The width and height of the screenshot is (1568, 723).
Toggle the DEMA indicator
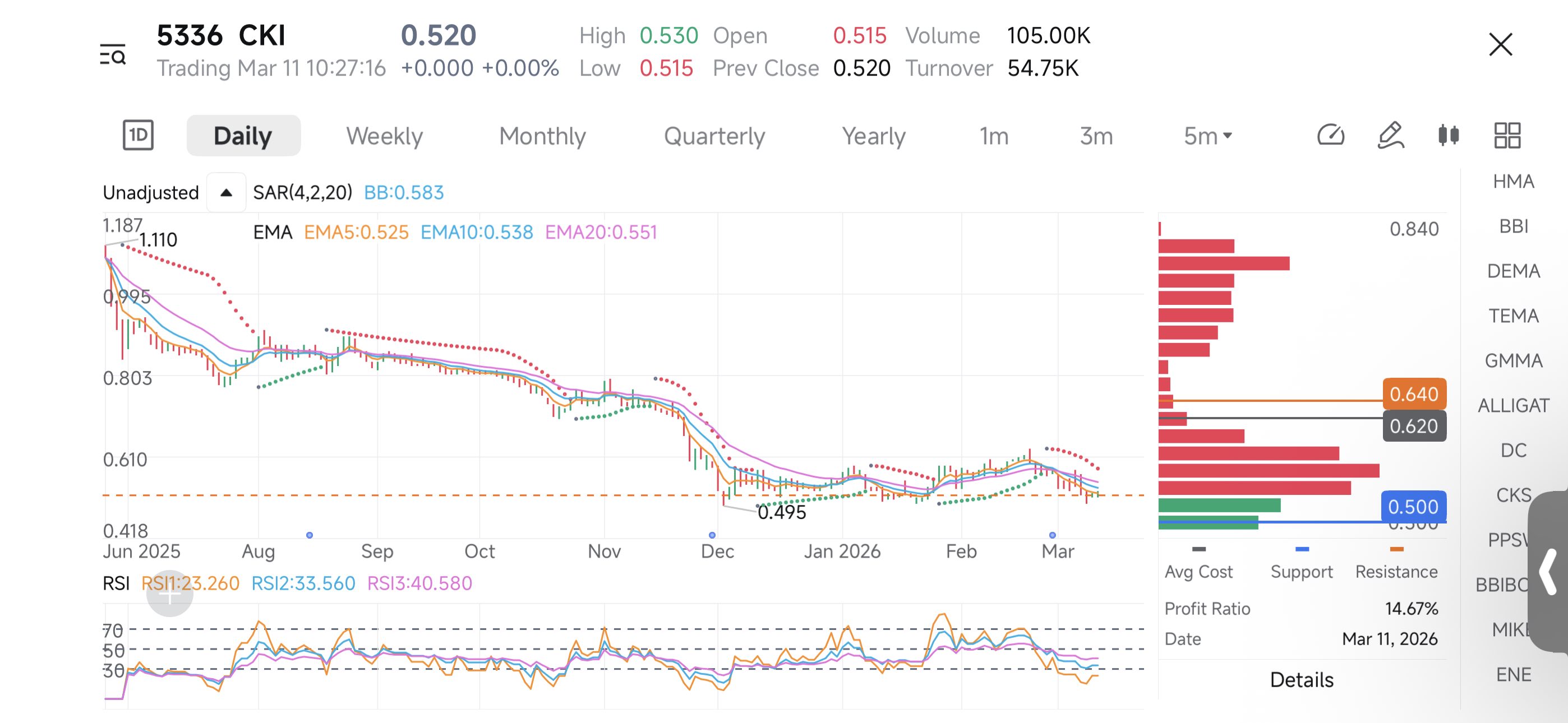pyautogui.click(x=1513, y=271)
